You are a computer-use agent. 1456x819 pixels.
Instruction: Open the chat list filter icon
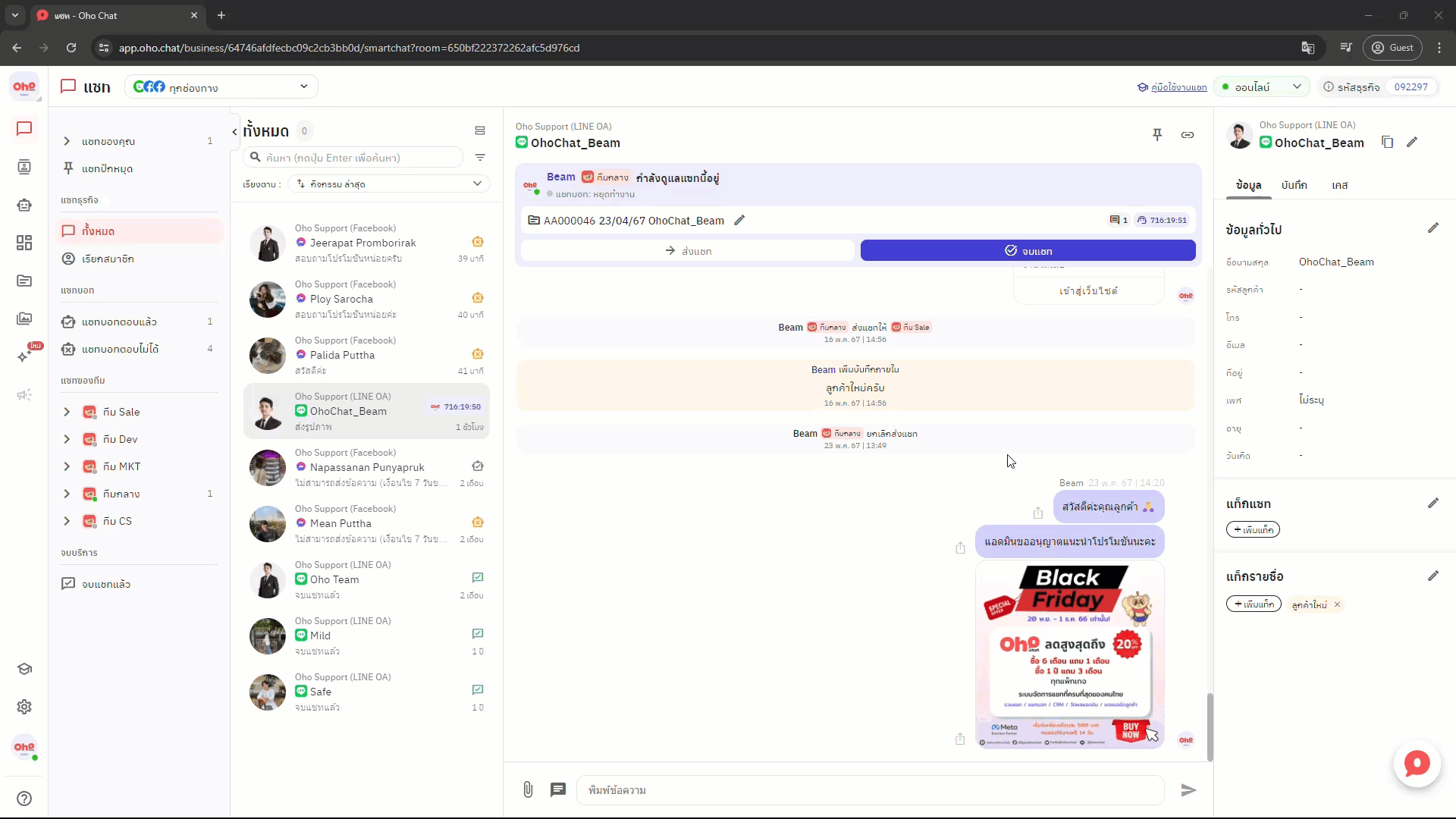click(480, 158)
